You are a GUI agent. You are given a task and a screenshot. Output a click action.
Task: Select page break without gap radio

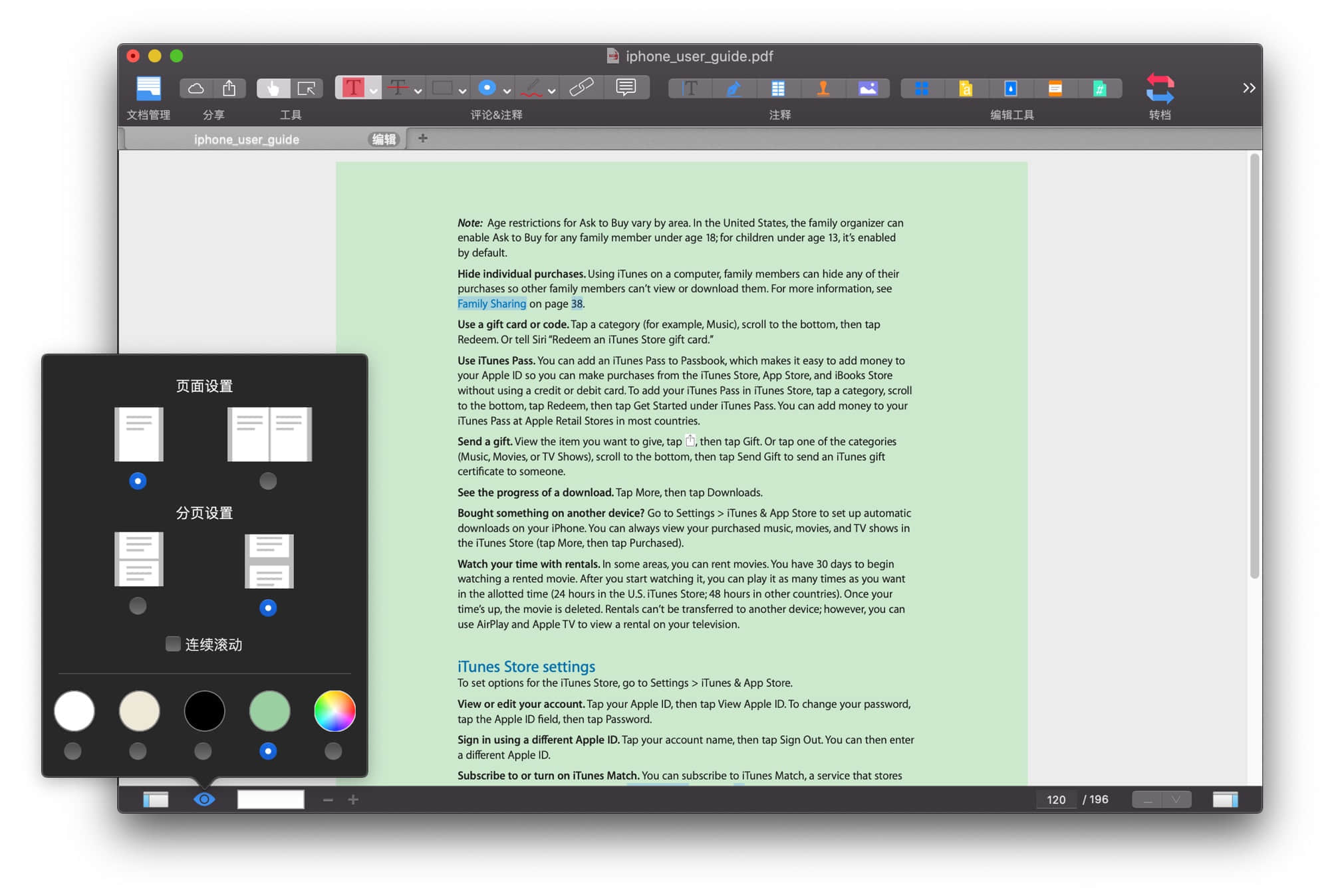point(138,606)
